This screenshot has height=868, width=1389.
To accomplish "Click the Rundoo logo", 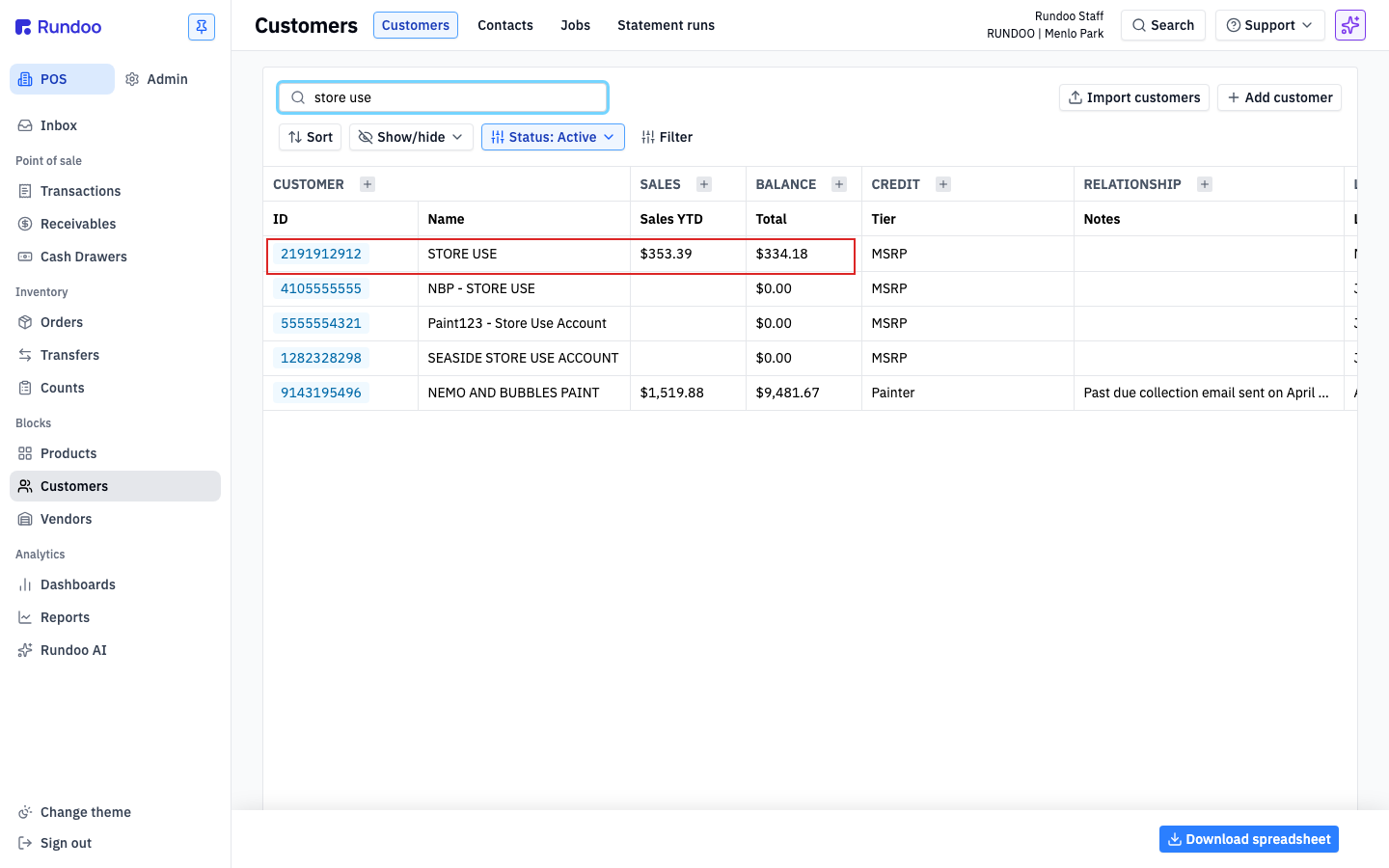I will point(59,27).
